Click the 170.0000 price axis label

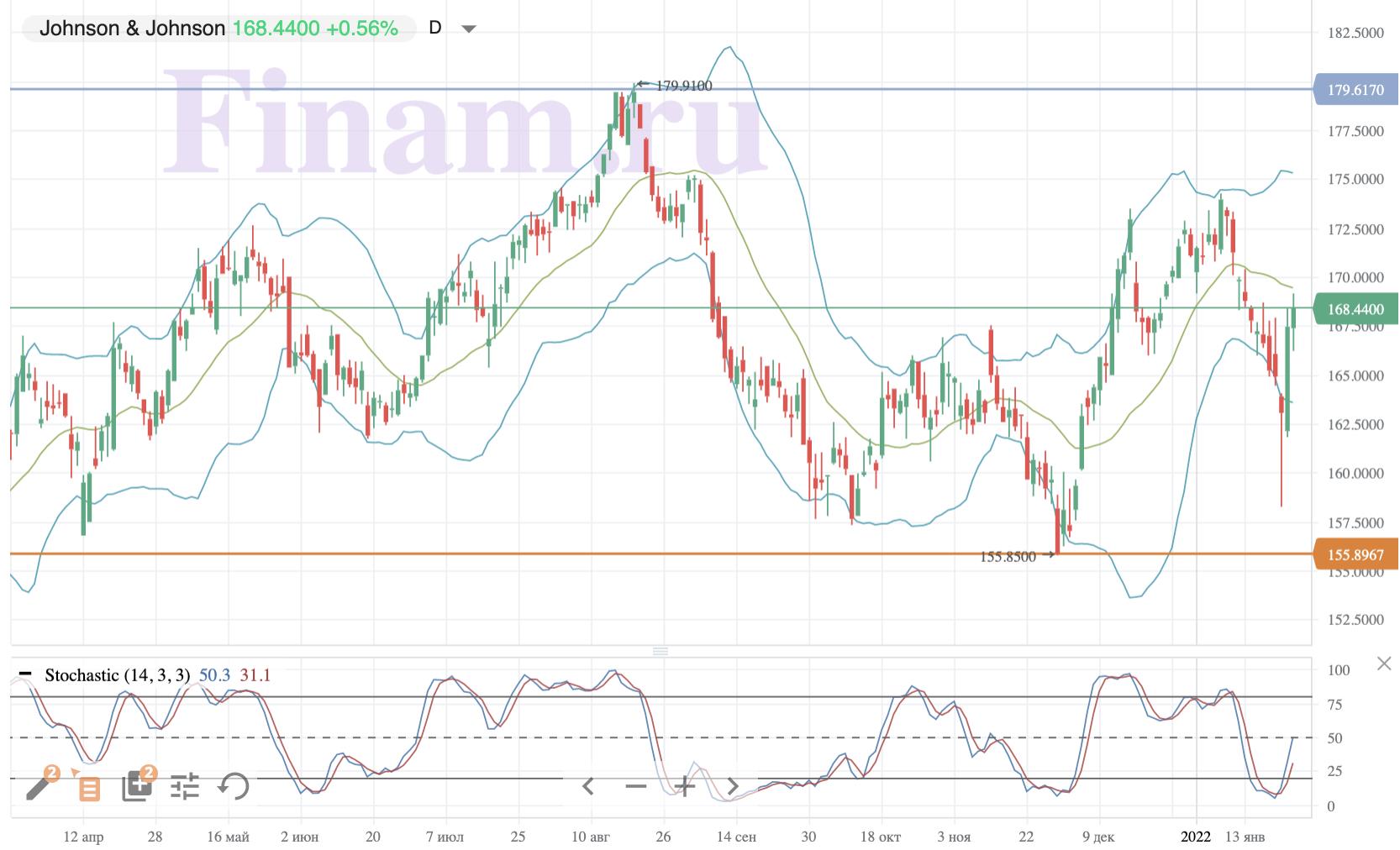pyautogui.click(x=1355, y=278)
